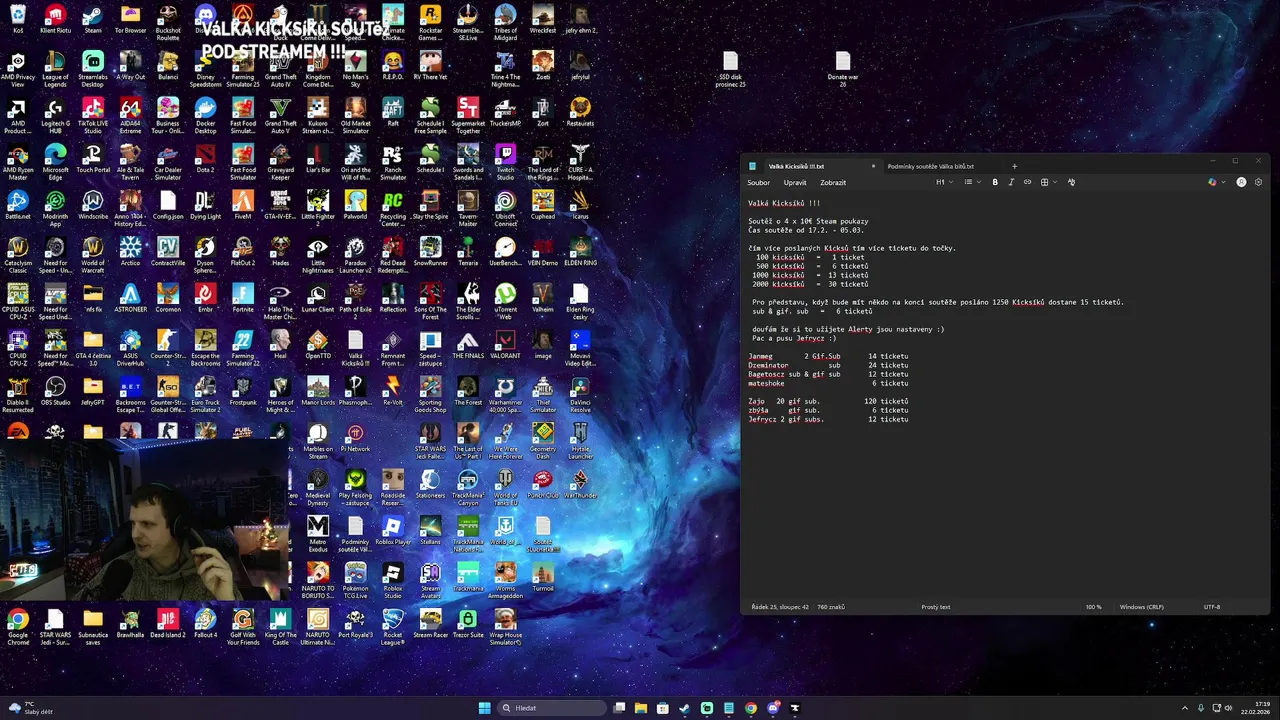The width and height of the screenshot is (1280, 720).
Task: Open Chrome from the taskbar
Action: (x=751, y=708)
